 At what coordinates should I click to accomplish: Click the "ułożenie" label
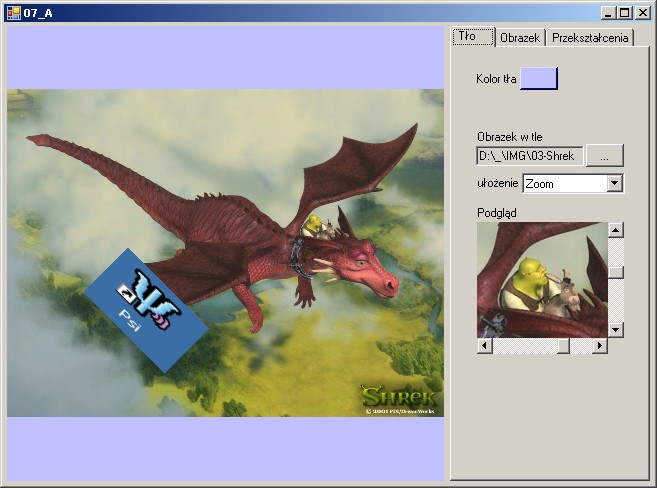pos(498,183)
